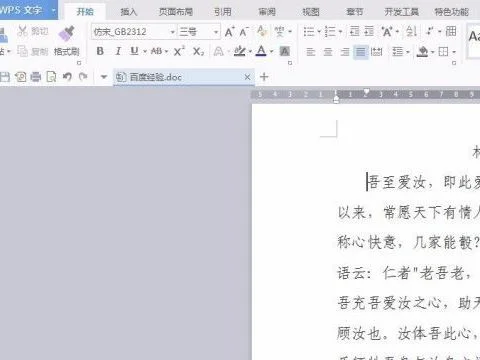The width and height of the screenshot is (480, 360).
Task: Expand the numbering style arrow
Action: point(340,32)
